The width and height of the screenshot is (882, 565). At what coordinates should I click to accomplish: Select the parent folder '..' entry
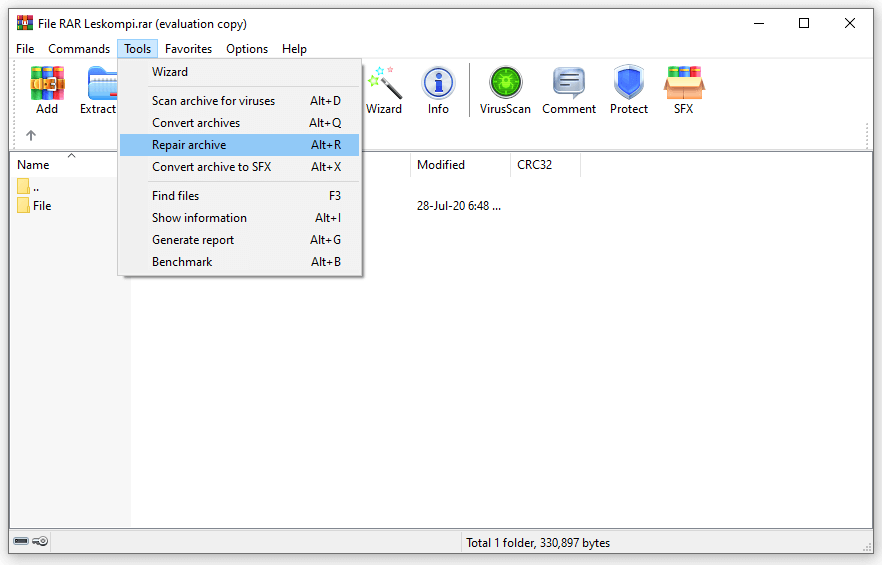pos(28,187)
